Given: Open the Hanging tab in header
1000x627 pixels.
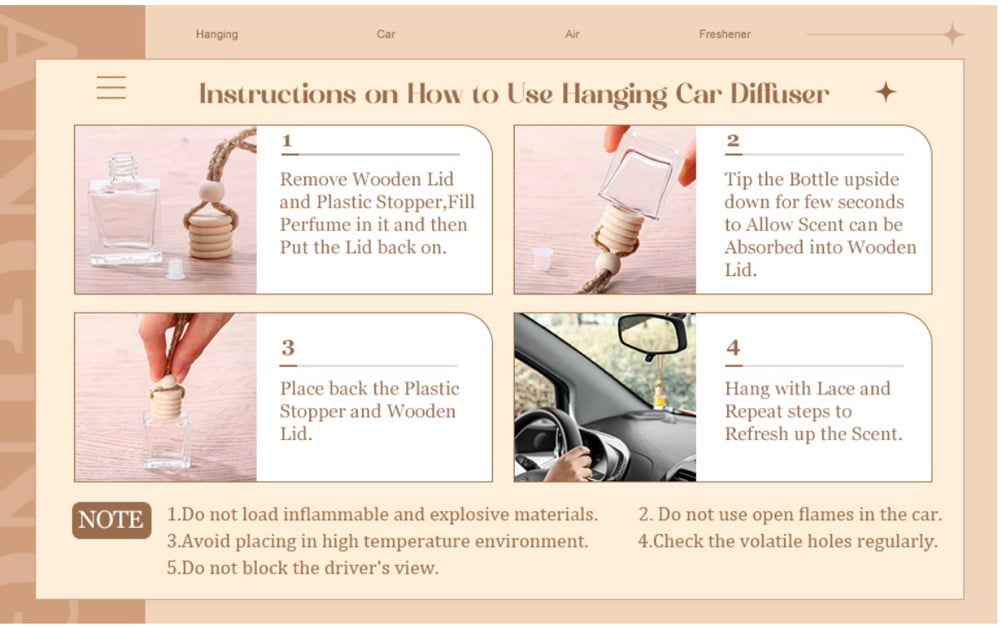Looking at the screenshot, I should point(217,34).
